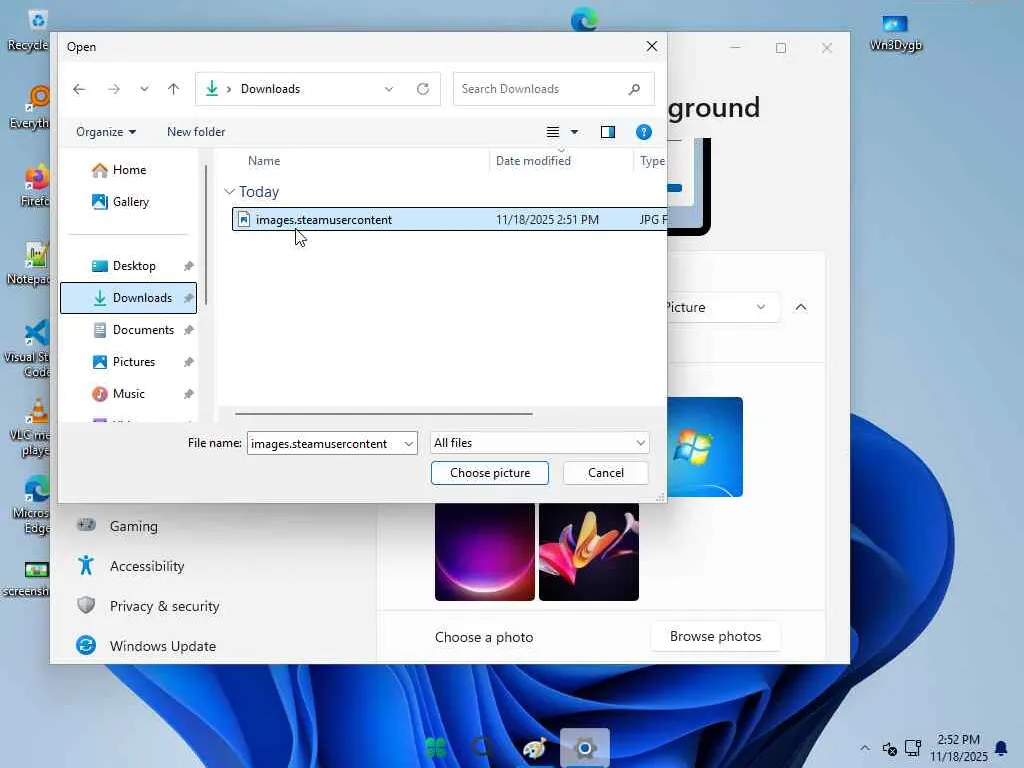This screenshot has width=1024, height=768.
Task: Open the Firefox desktop icon
Action: coord(34,186)
